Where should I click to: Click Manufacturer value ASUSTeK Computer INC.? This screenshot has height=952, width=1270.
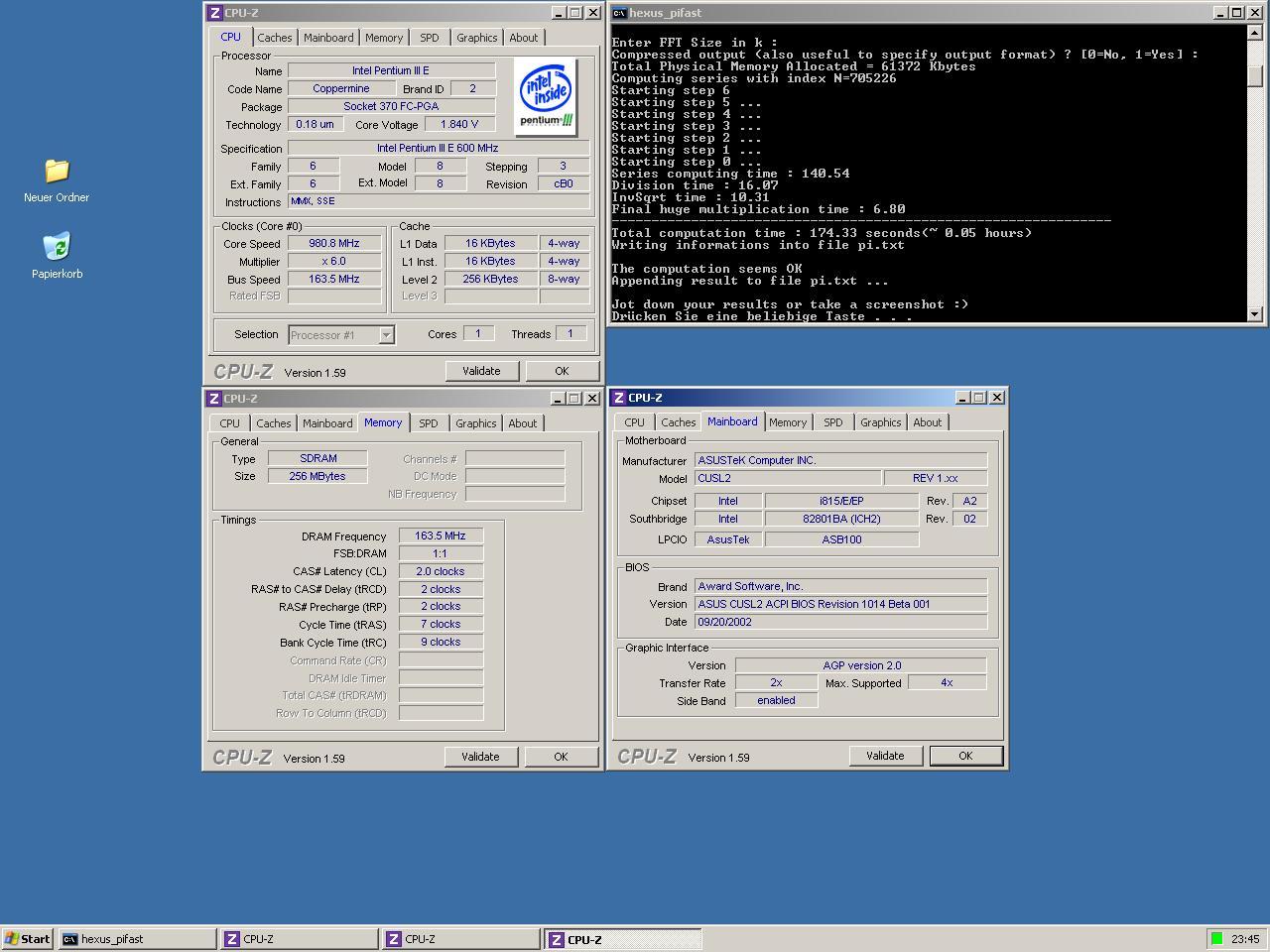tap(841, 460)
